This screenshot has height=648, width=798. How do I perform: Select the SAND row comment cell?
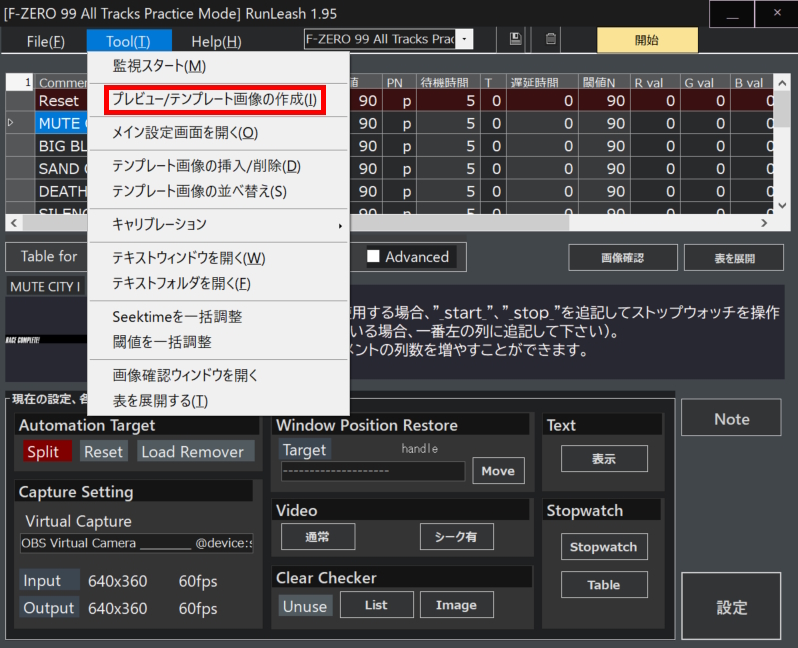click(61, 168)
